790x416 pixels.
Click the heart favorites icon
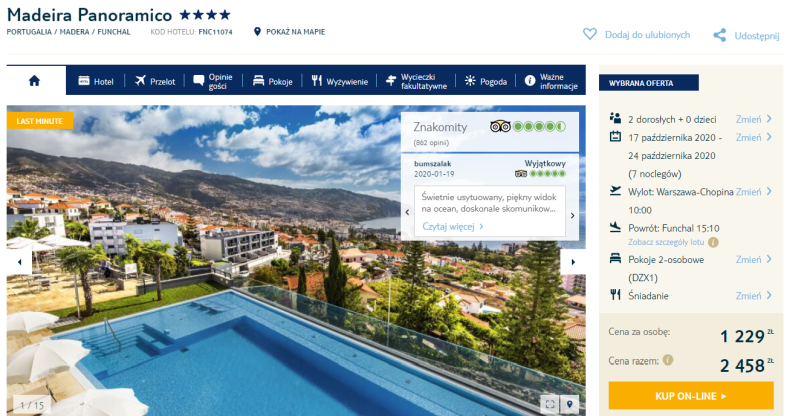(x=589, y=34)
